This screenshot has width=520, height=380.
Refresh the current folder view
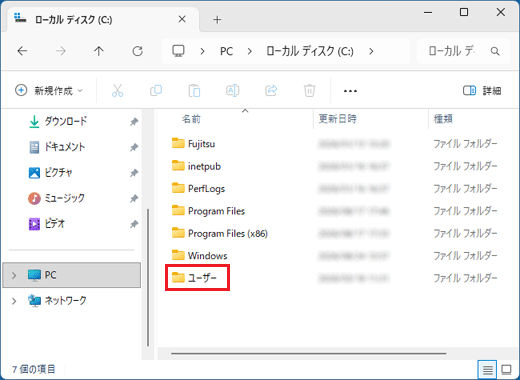point(137,51)
